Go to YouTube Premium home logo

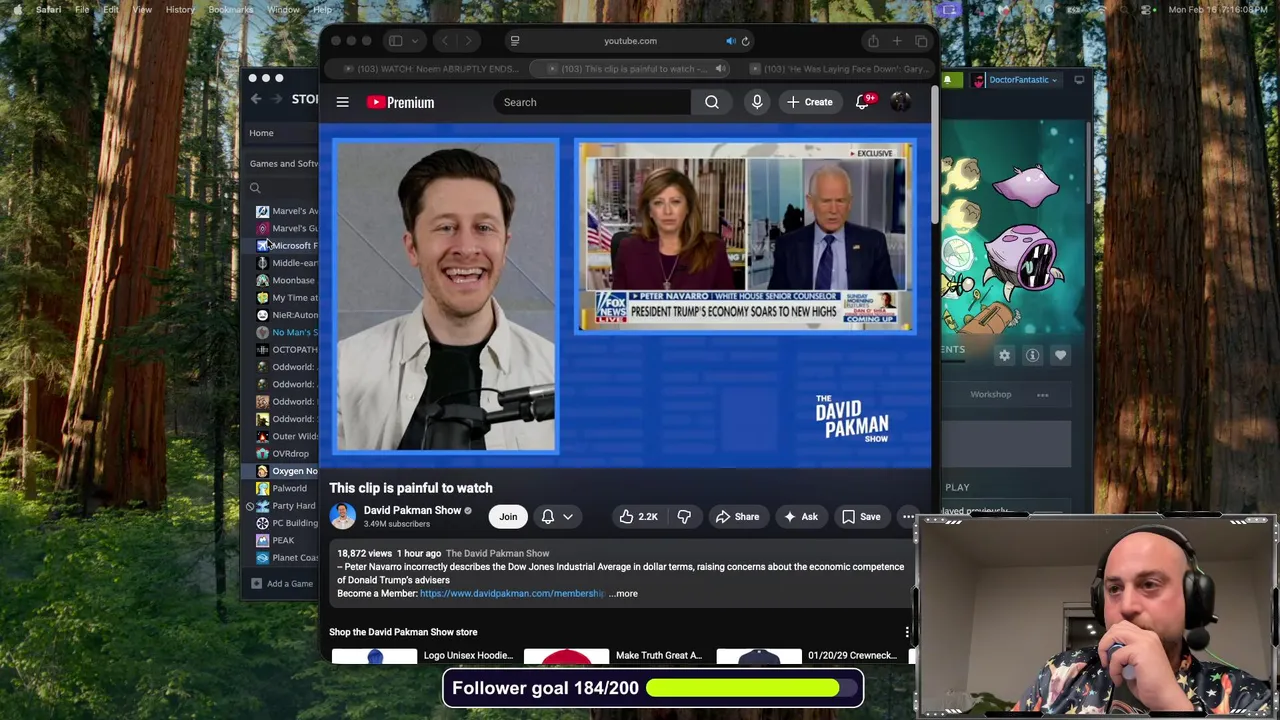(x=400, y=102)
